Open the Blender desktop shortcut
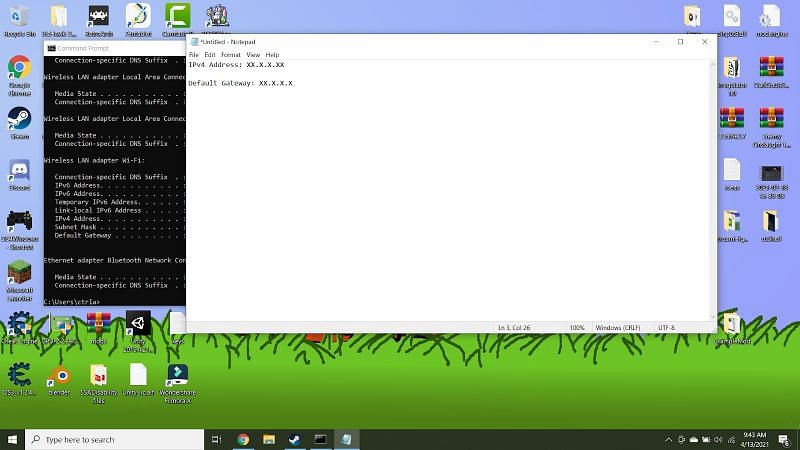The image size is (800, 450). [60, 376]
